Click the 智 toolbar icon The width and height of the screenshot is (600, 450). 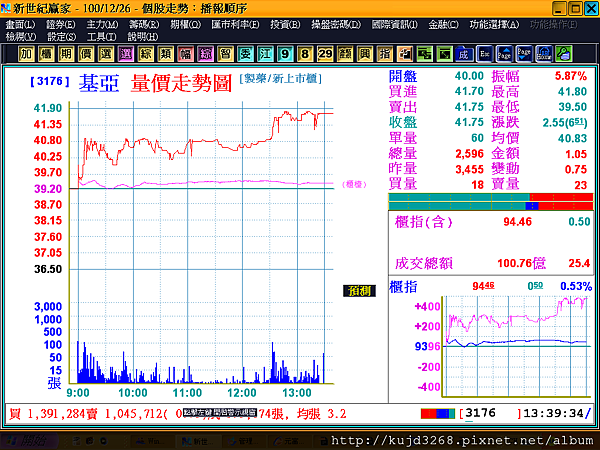225,54
